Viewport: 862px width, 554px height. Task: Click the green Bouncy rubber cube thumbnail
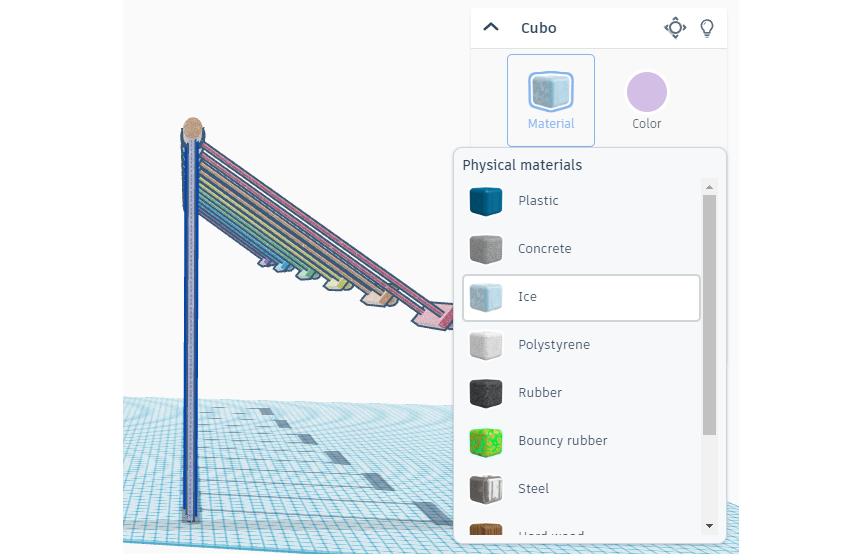pyautogui.click(x=486, y=442)
